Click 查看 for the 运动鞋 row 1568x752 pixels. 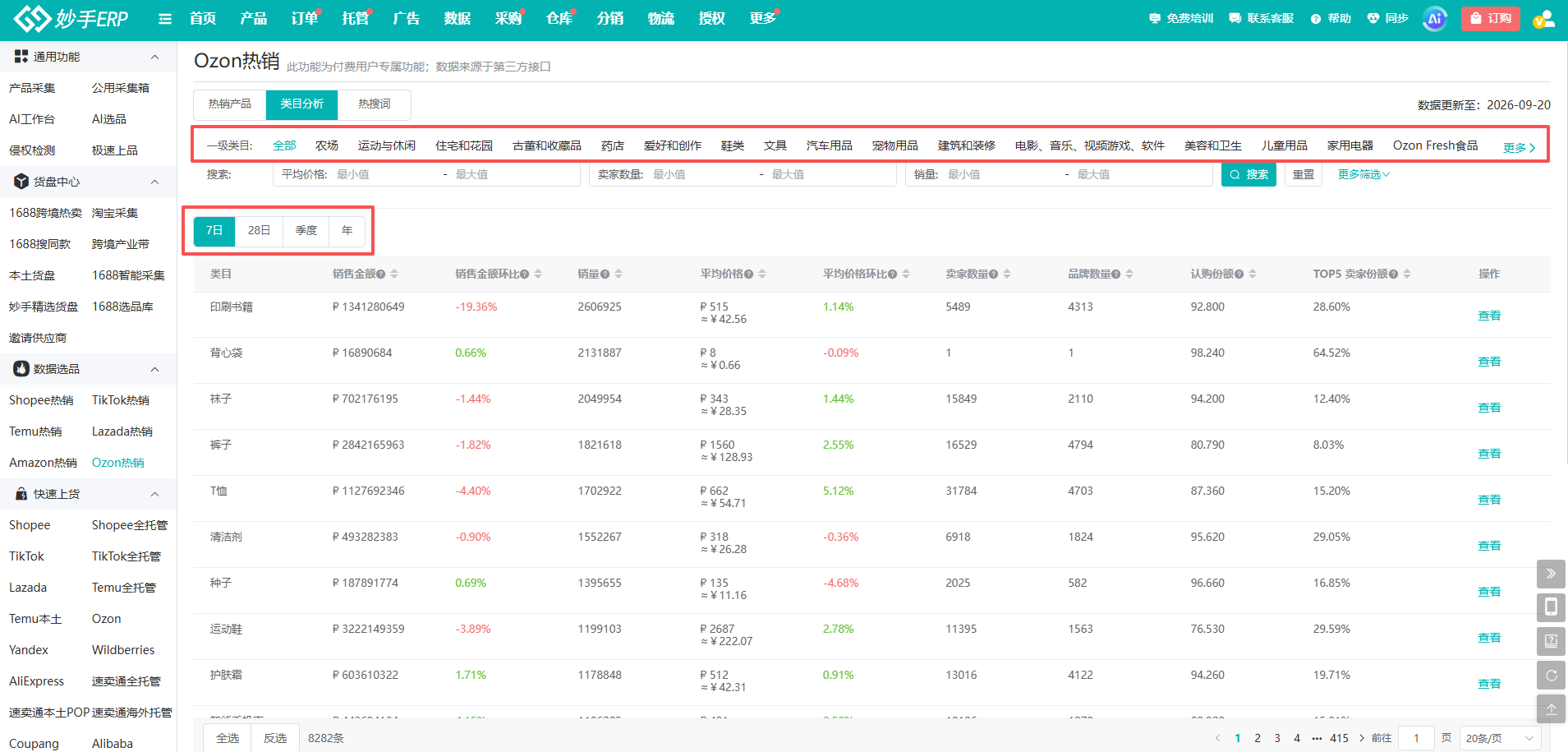coord(1489,638)
